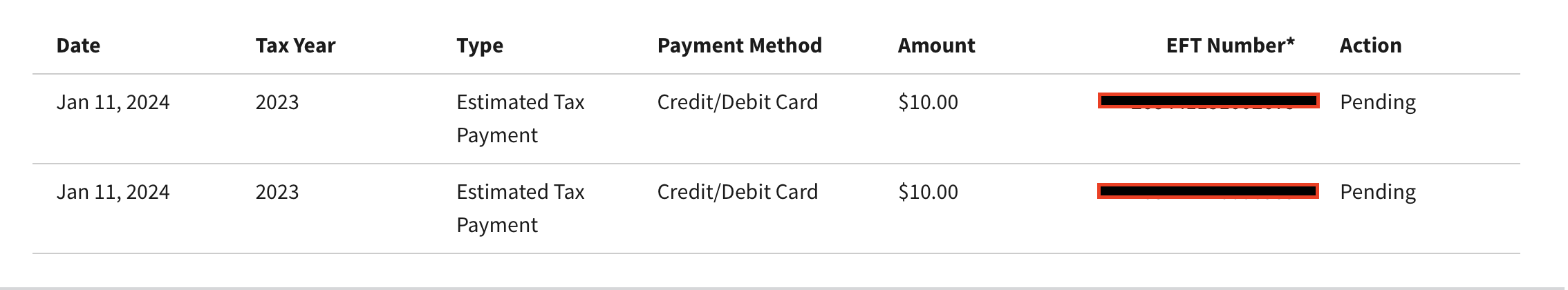1568x290 pixels.
Task: Click the Payment Method column header
Action: 740,46
